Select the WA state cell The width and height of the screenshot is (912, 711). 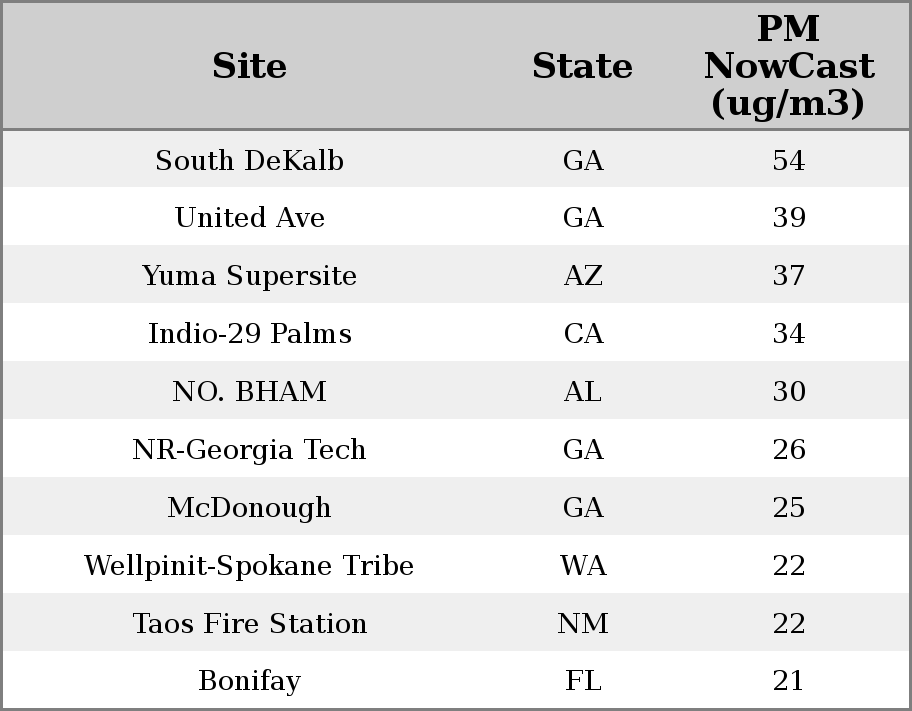pos(583,566)
